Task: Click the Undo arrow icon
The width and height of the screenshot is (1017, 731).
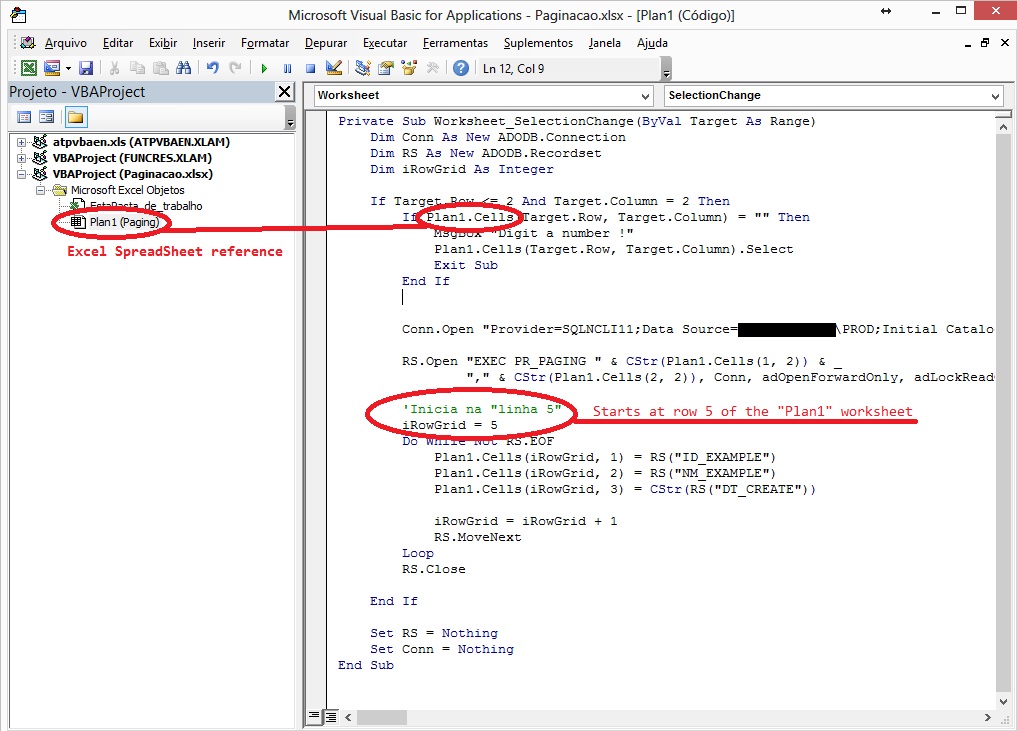Action: 212,68
